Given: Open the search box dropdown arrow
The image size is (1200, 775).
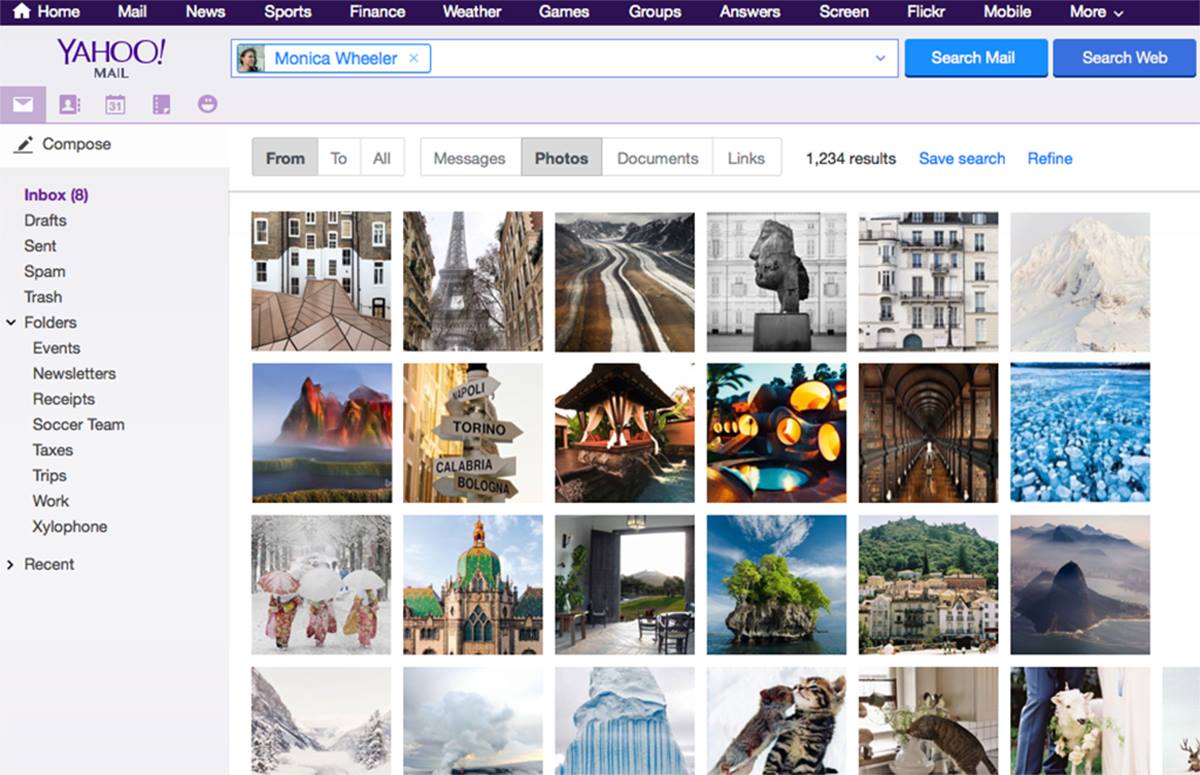Looking at the screenshot, I should 881,58.
